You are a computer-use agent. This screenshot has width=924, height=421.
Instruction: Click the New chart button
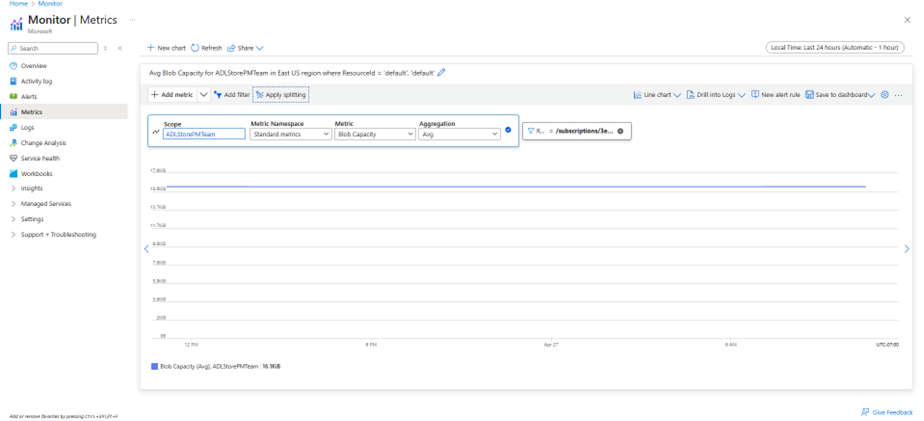[x=166, y=48]
